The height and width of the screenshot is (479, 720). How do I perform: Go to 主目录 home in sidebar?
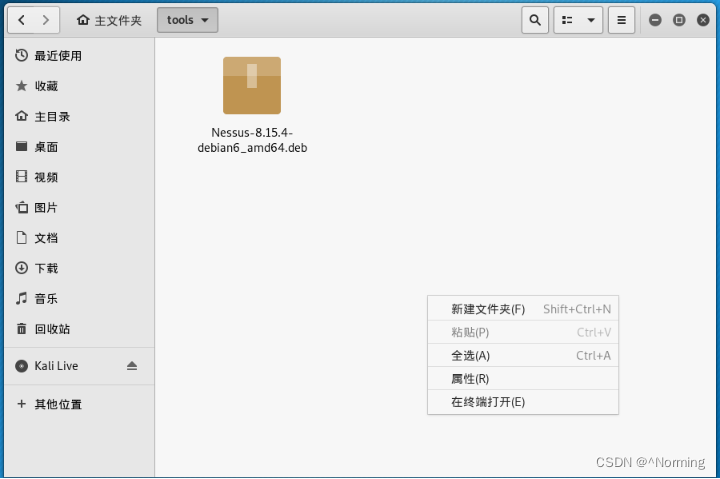point(79,117)
